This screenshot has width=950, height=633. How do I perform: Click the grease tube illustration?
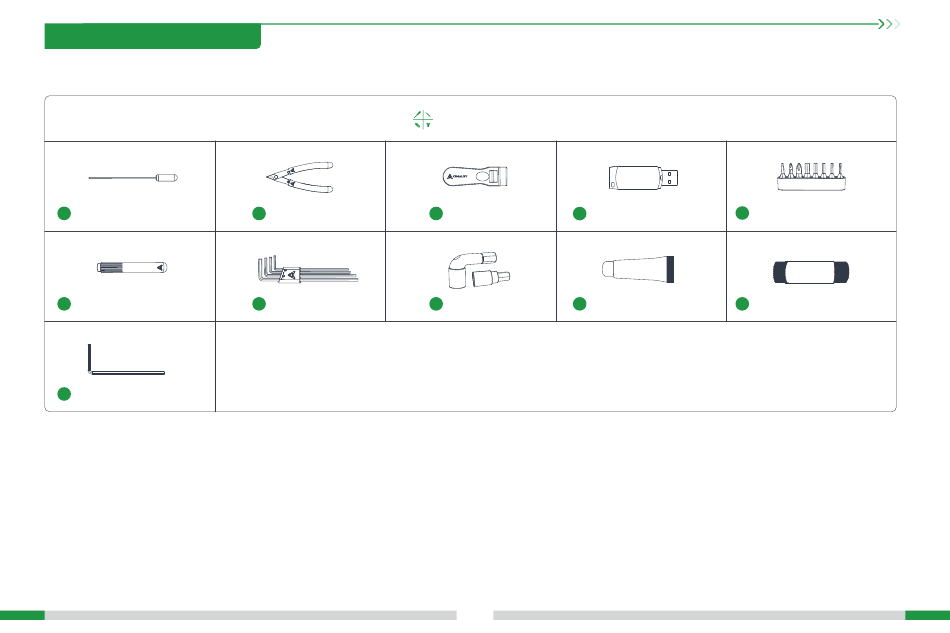point(638,269)
